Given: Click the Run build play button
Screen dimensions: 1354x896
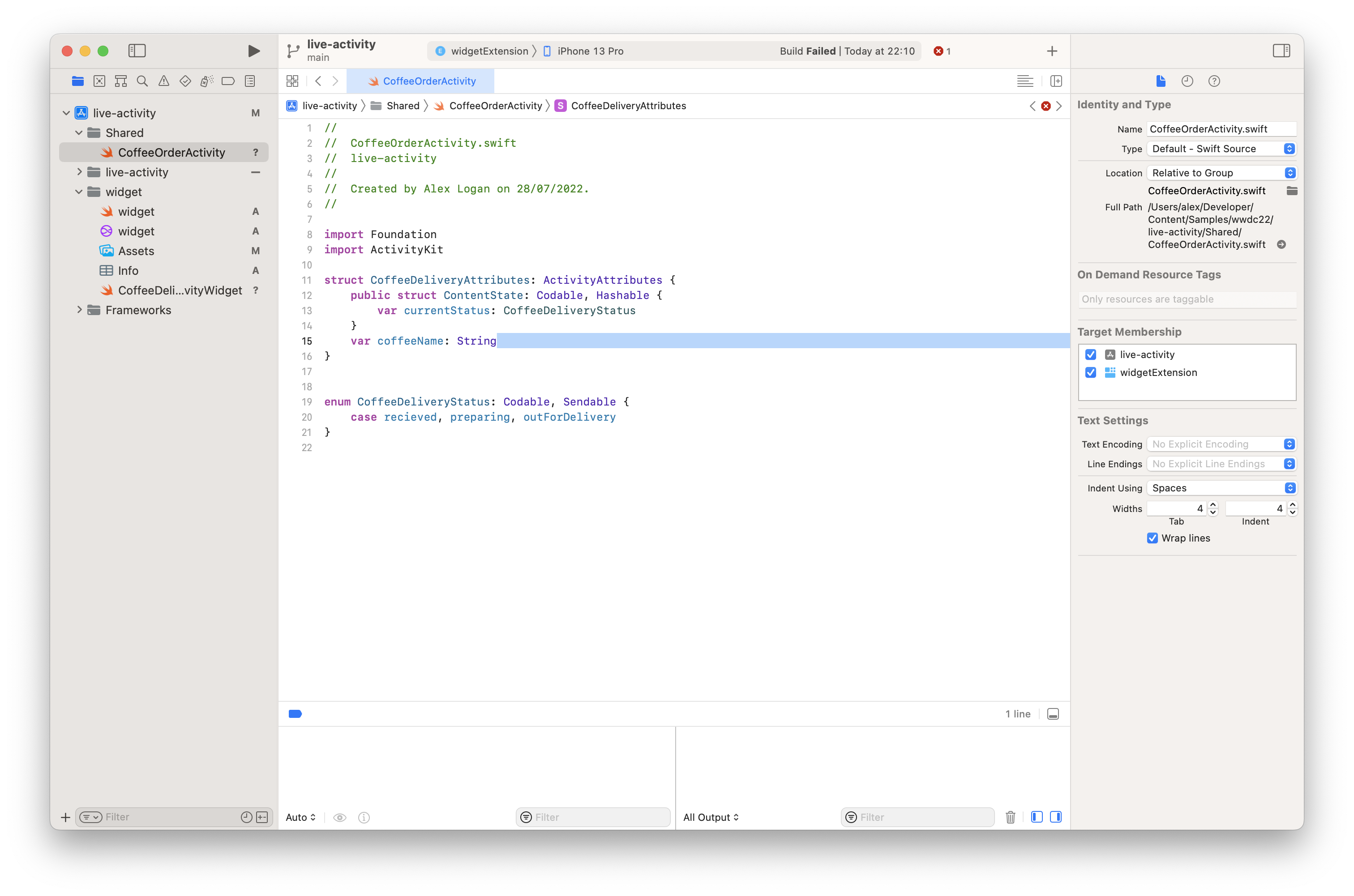Looking at the screenshot, I should pyautogui.click(x=254, y=51).
